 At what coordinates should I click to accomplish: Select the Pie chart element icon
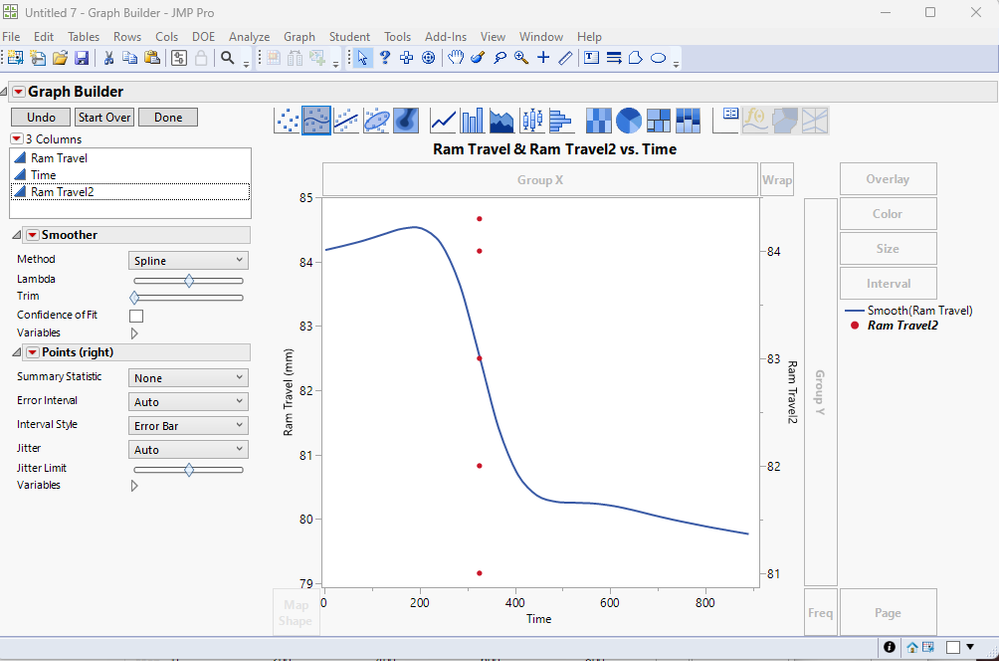(x=628, y=120)
